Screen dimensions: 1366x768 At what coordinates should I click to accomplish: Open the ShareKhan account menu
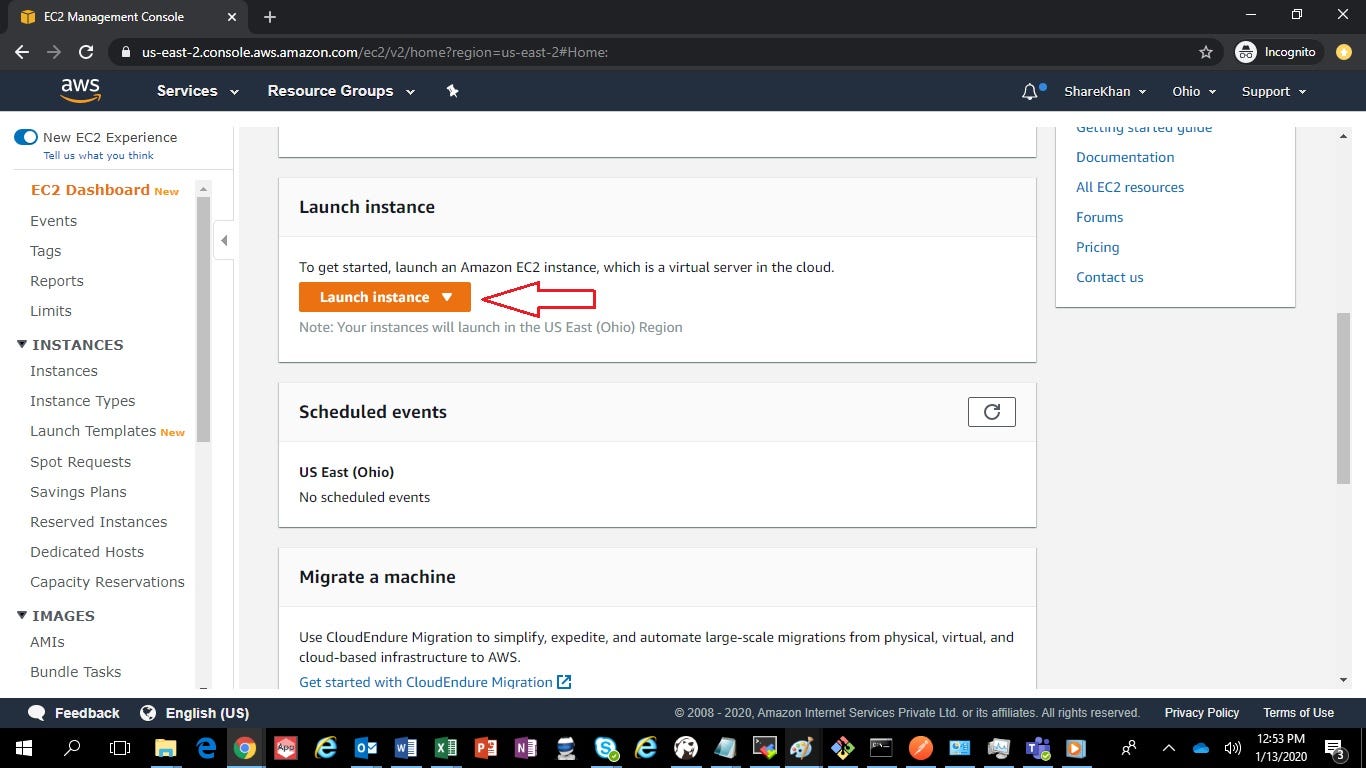(1103, 91)
